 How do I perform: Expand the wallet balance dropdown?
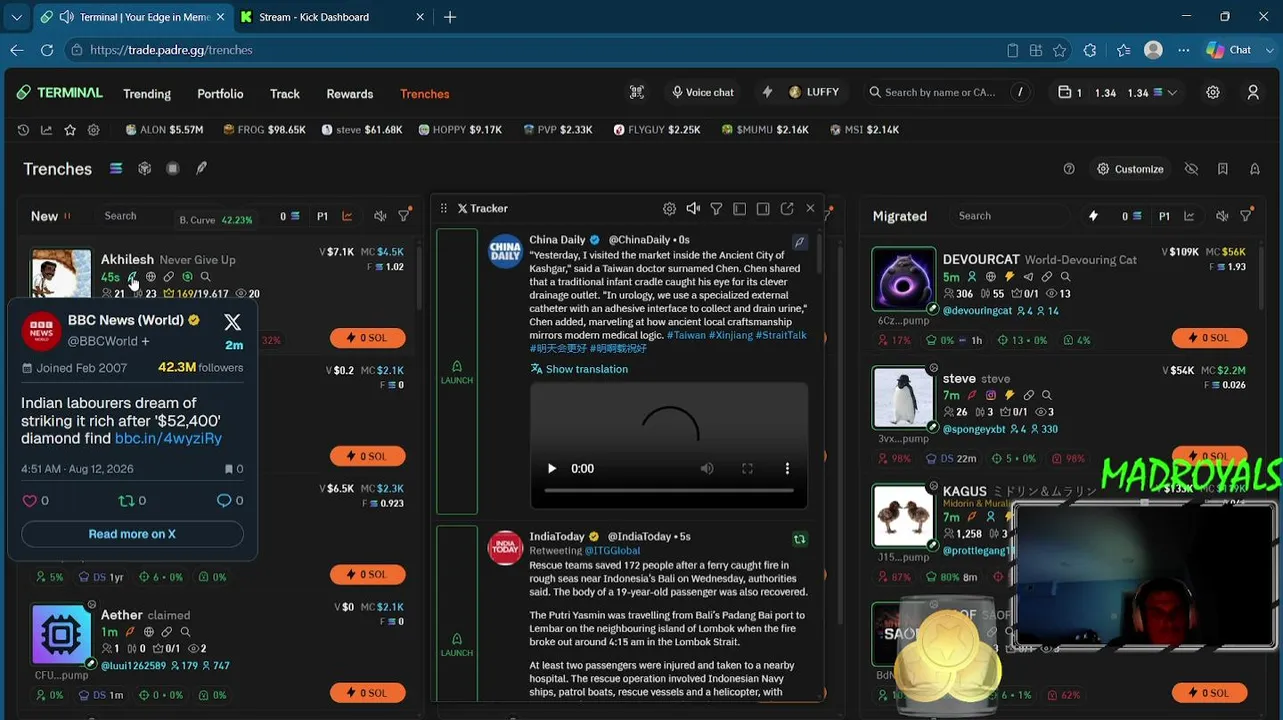[1172, 93]
